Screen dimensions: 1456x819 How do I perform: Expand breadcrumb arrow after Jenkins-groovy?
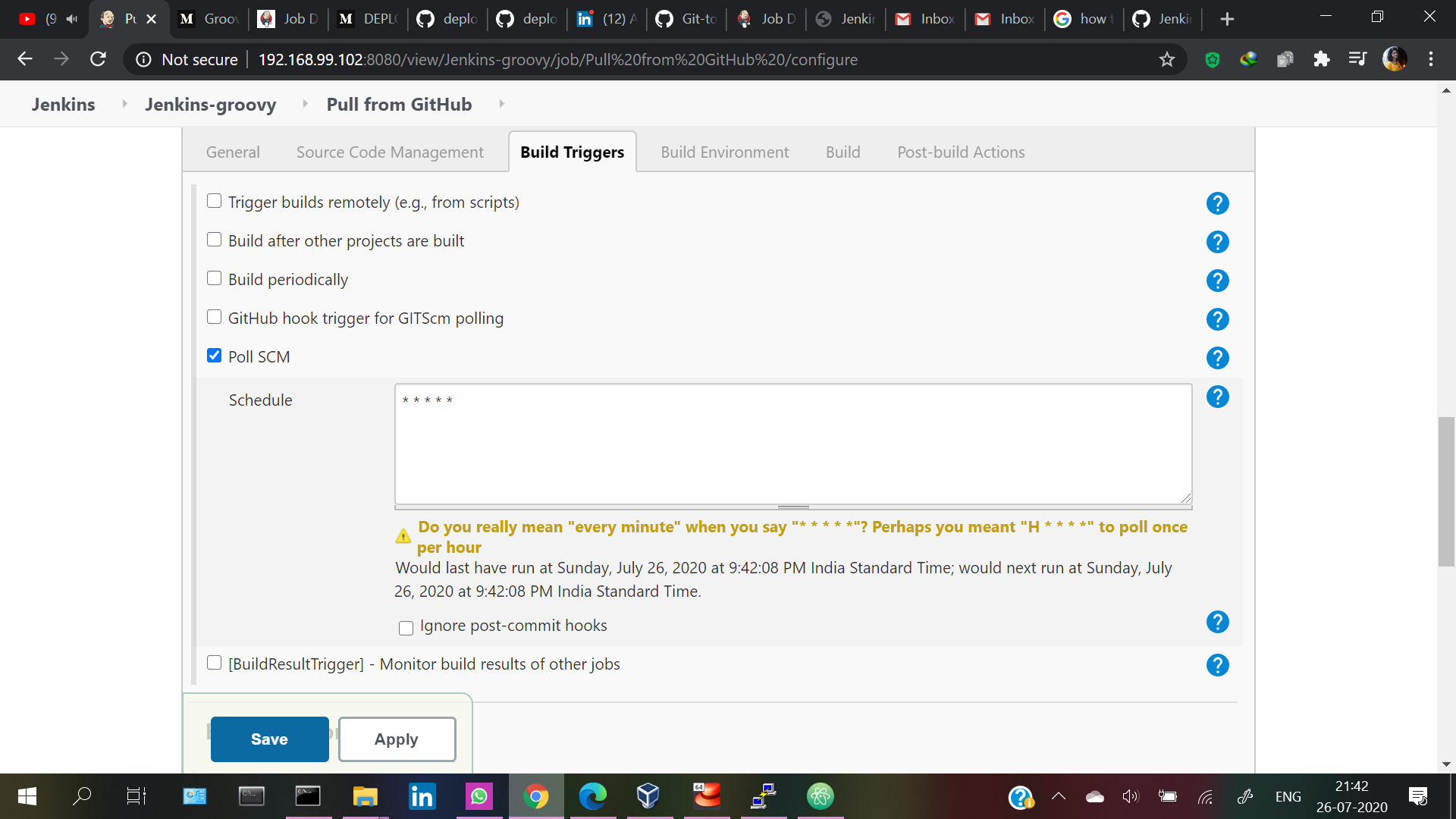[x=305, y=104]
